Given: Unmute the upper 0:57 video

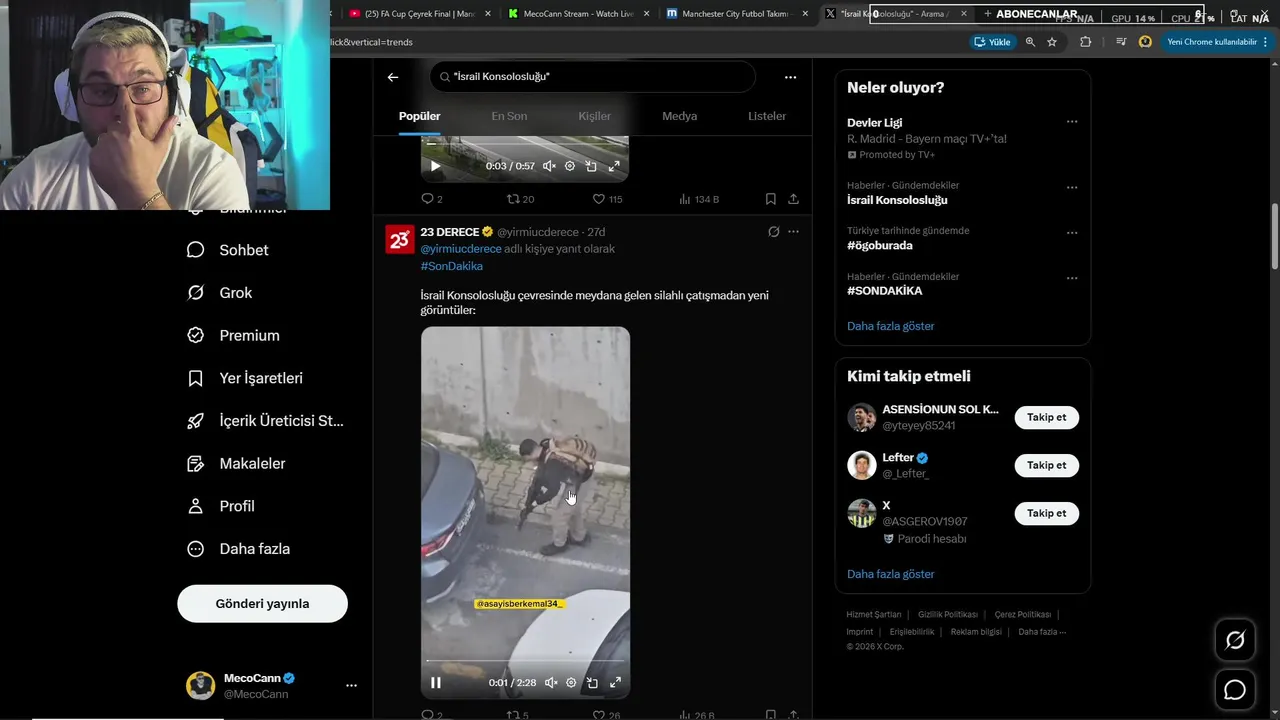Looking at the screenshot, I should (549, 166).
